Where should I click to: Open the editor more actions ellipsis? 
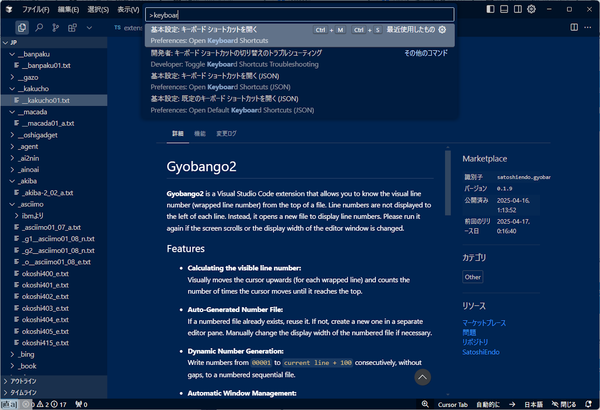coord(588,27)
